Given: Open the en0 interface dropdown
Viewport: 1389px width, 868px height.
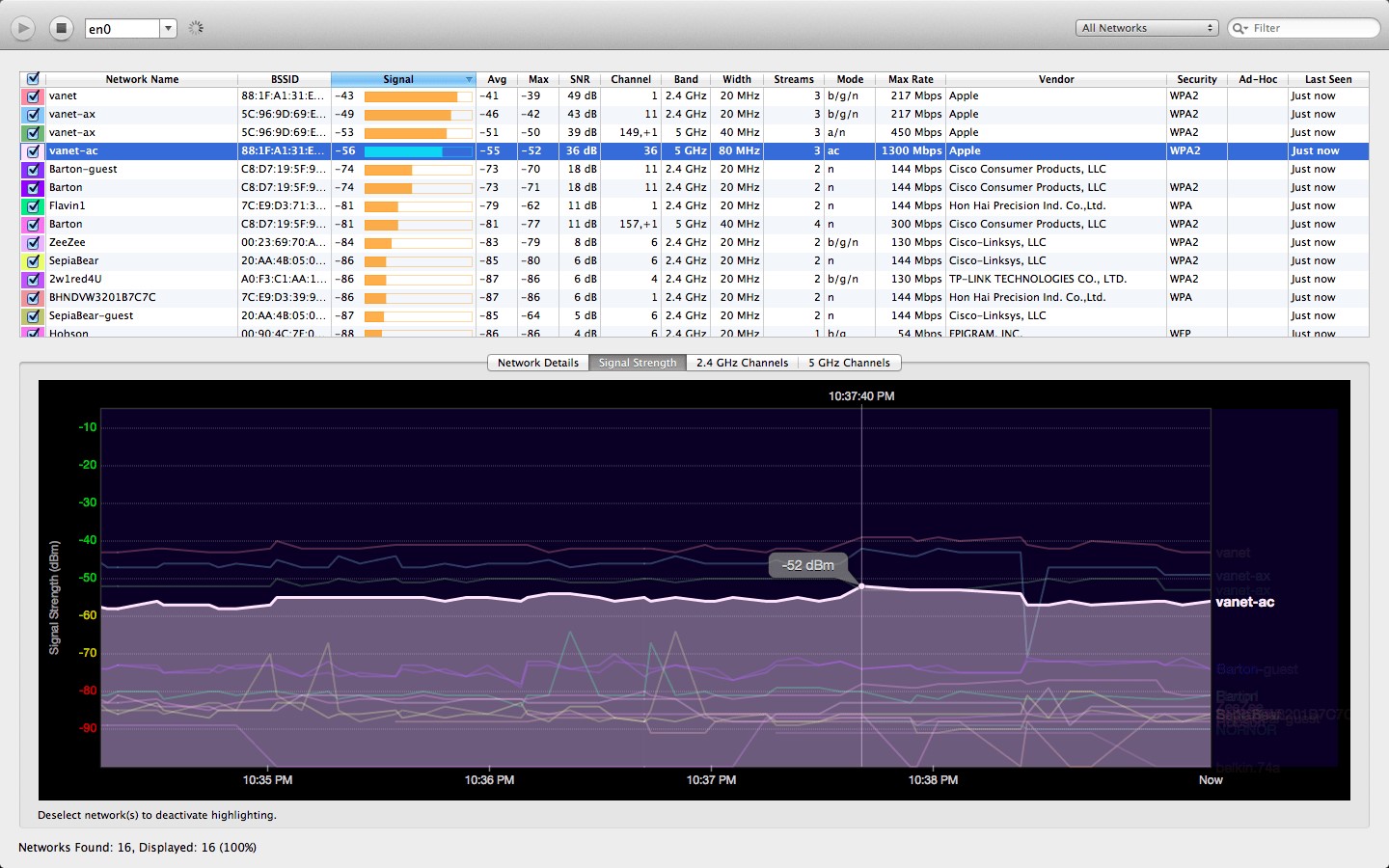Looking at the screenshot, I should (168, 28).
